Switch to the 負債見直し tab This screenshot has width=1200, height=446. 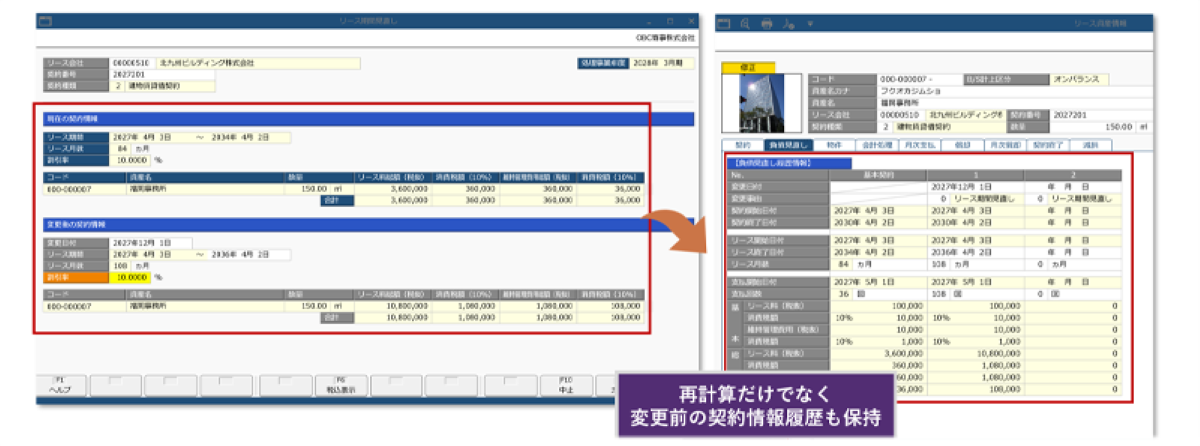(x=787, y=145)
